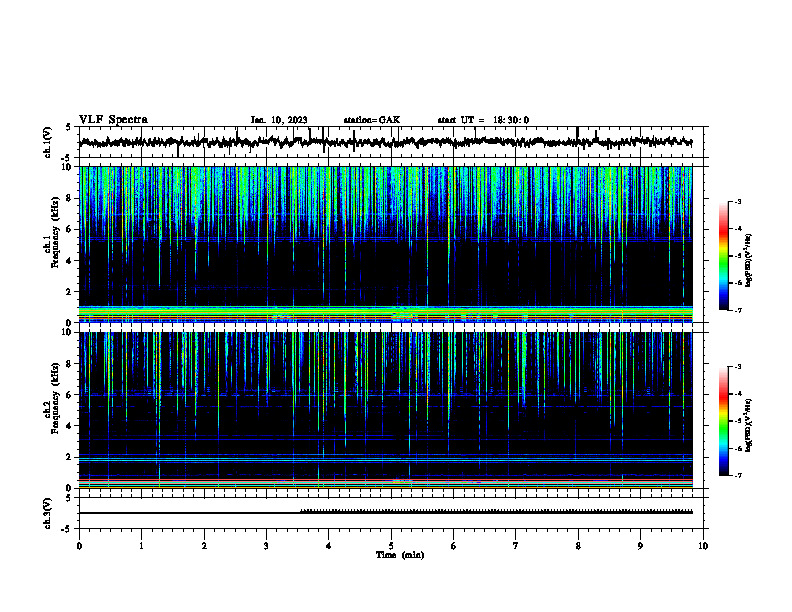Click the start UT 18:30:0 label
This screenshot has width=792, height=612.
[x=483, y=120]
